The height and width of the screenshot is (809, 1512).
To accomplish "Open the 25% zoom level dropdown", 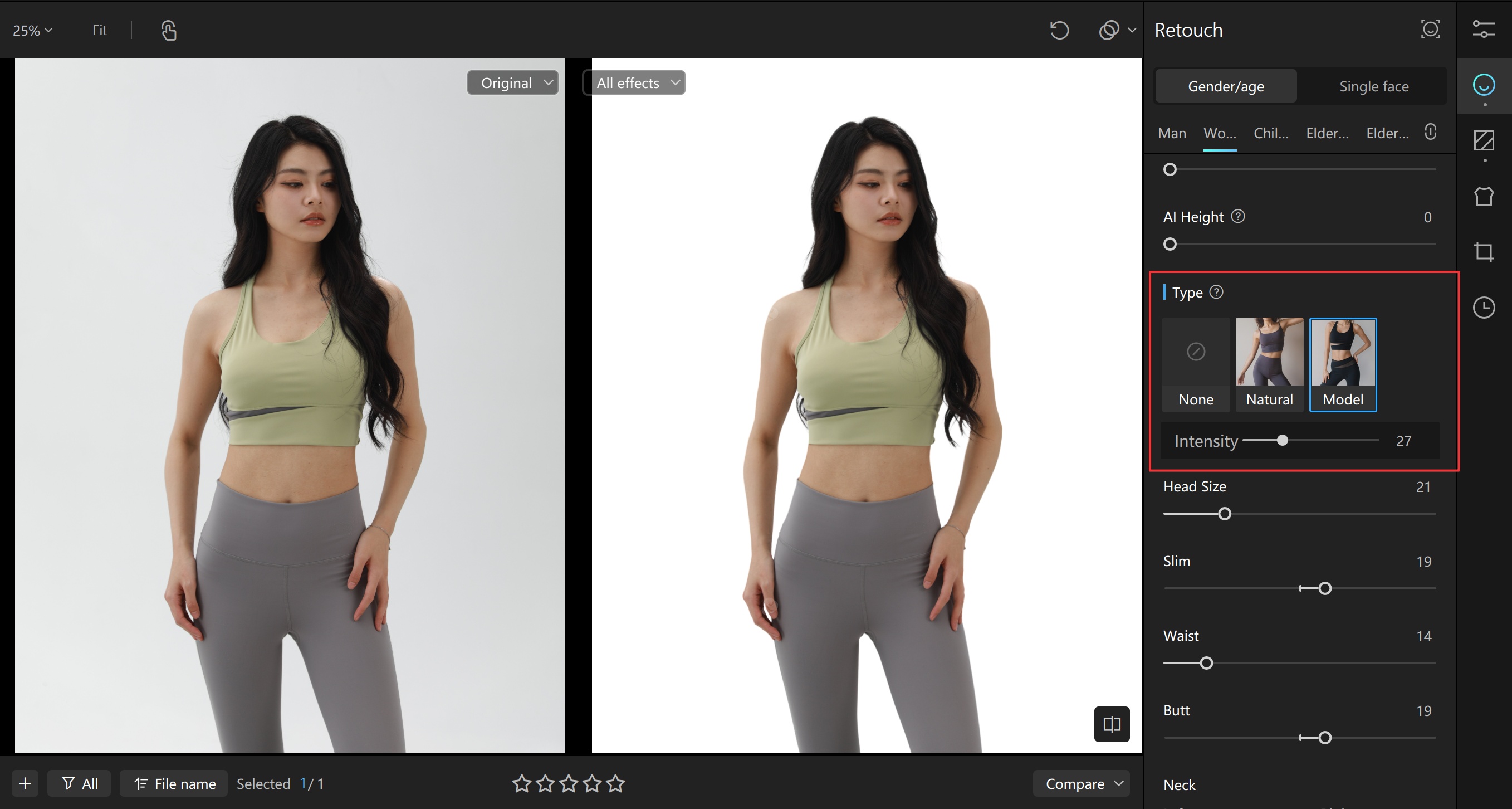I will click(33, 31).
